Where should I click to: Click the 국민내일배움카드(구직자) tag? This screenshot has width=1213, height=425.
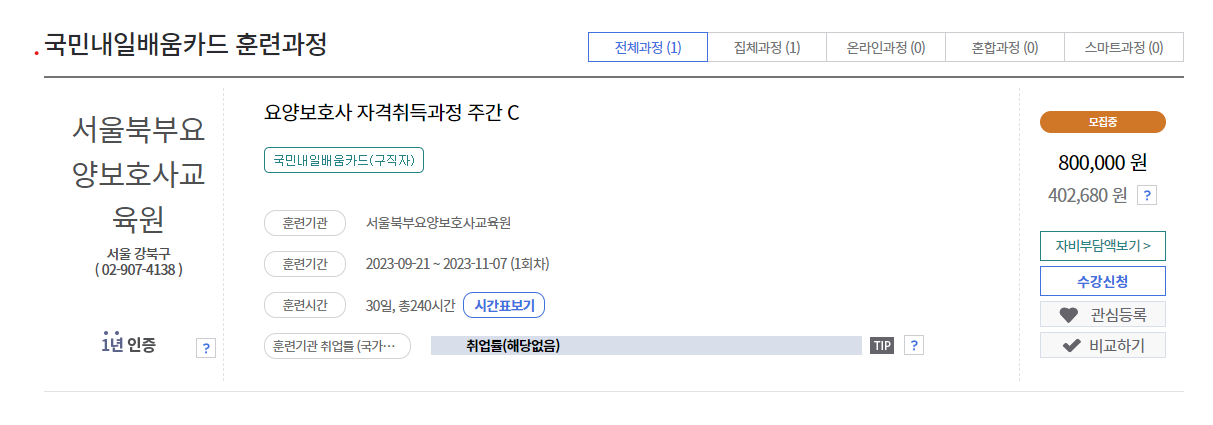(x=344, y=160)
